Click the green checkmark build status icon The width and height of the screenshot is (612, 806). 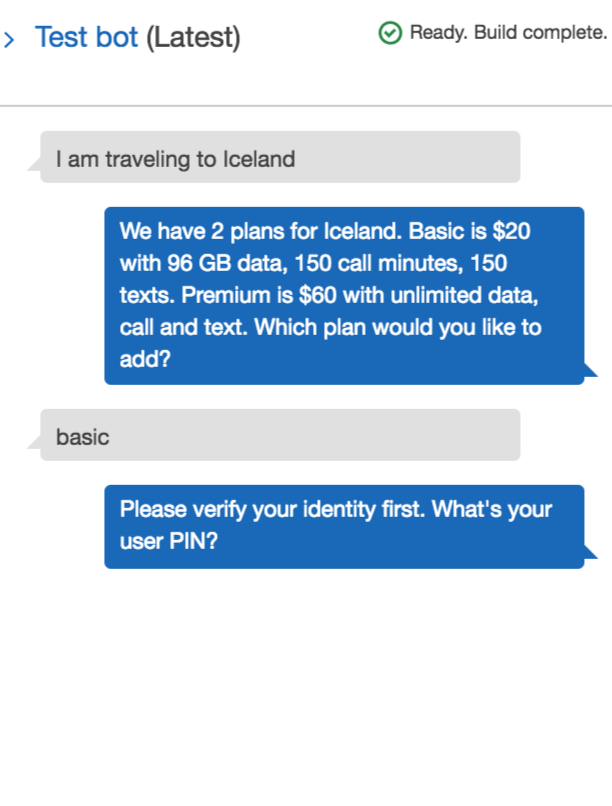click(390, 33)
